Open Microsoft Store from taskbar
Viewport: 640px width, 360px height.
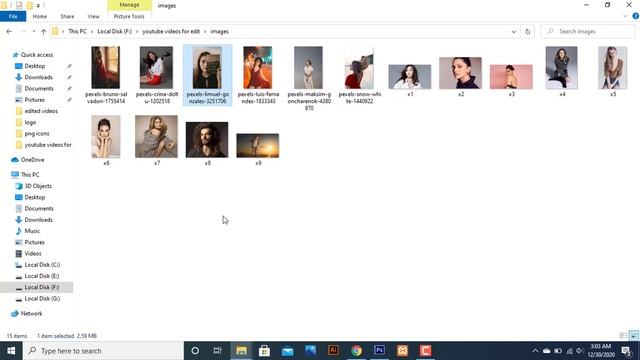(264, 351)
